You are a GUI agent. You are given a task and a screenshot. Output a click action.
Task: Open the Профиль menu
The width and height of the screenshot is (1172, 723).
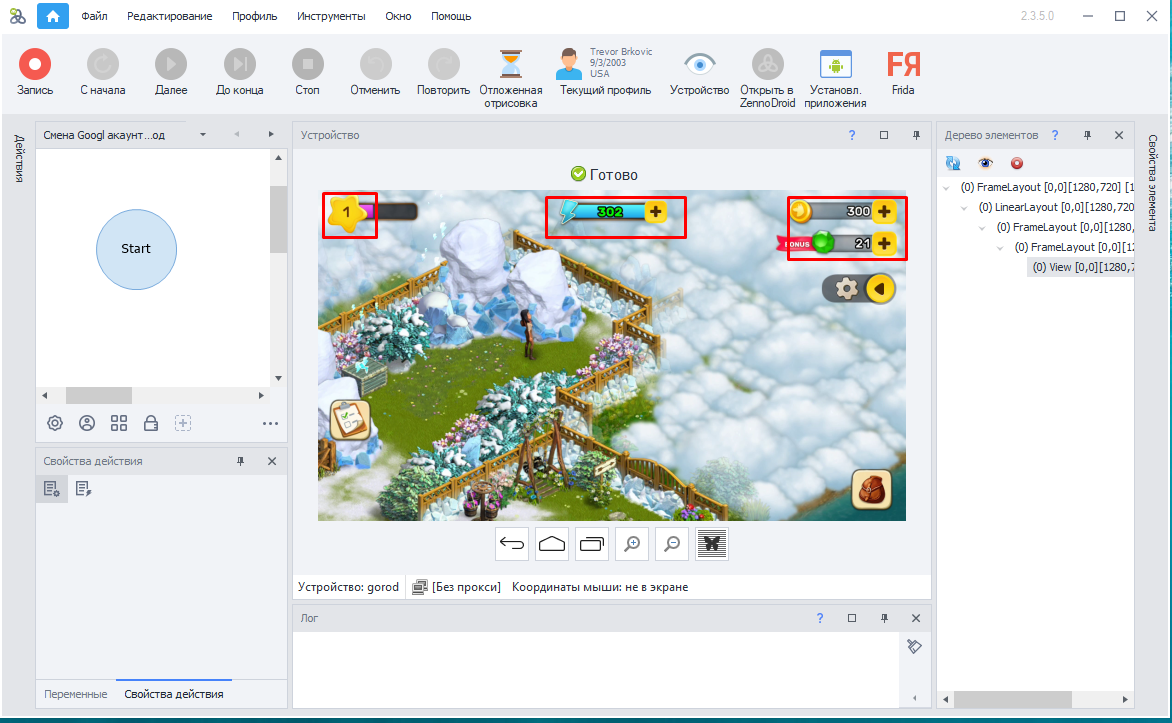(254, 16)
